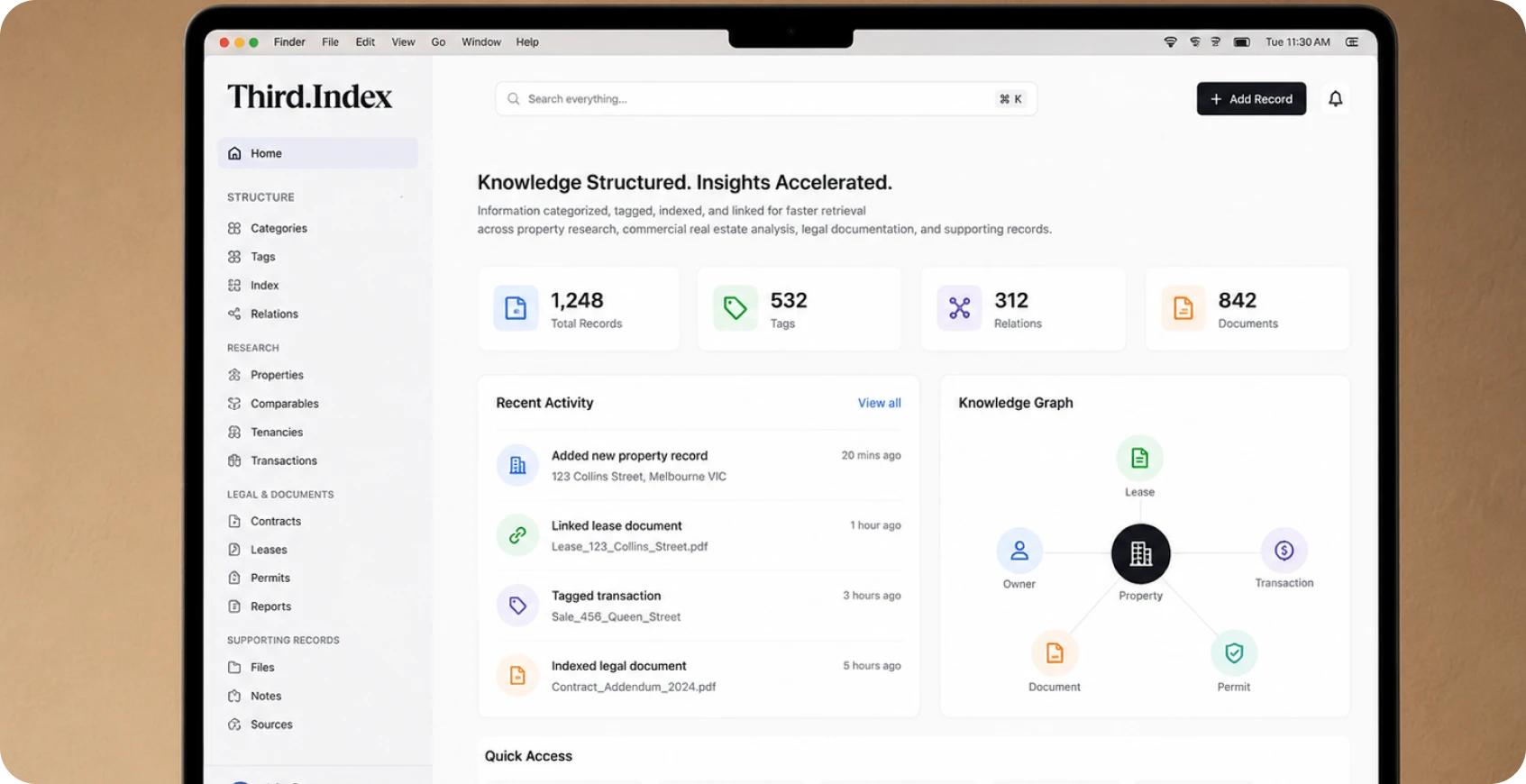Focus the Search everything field
Screen dimensions: 1526x784
766,99
